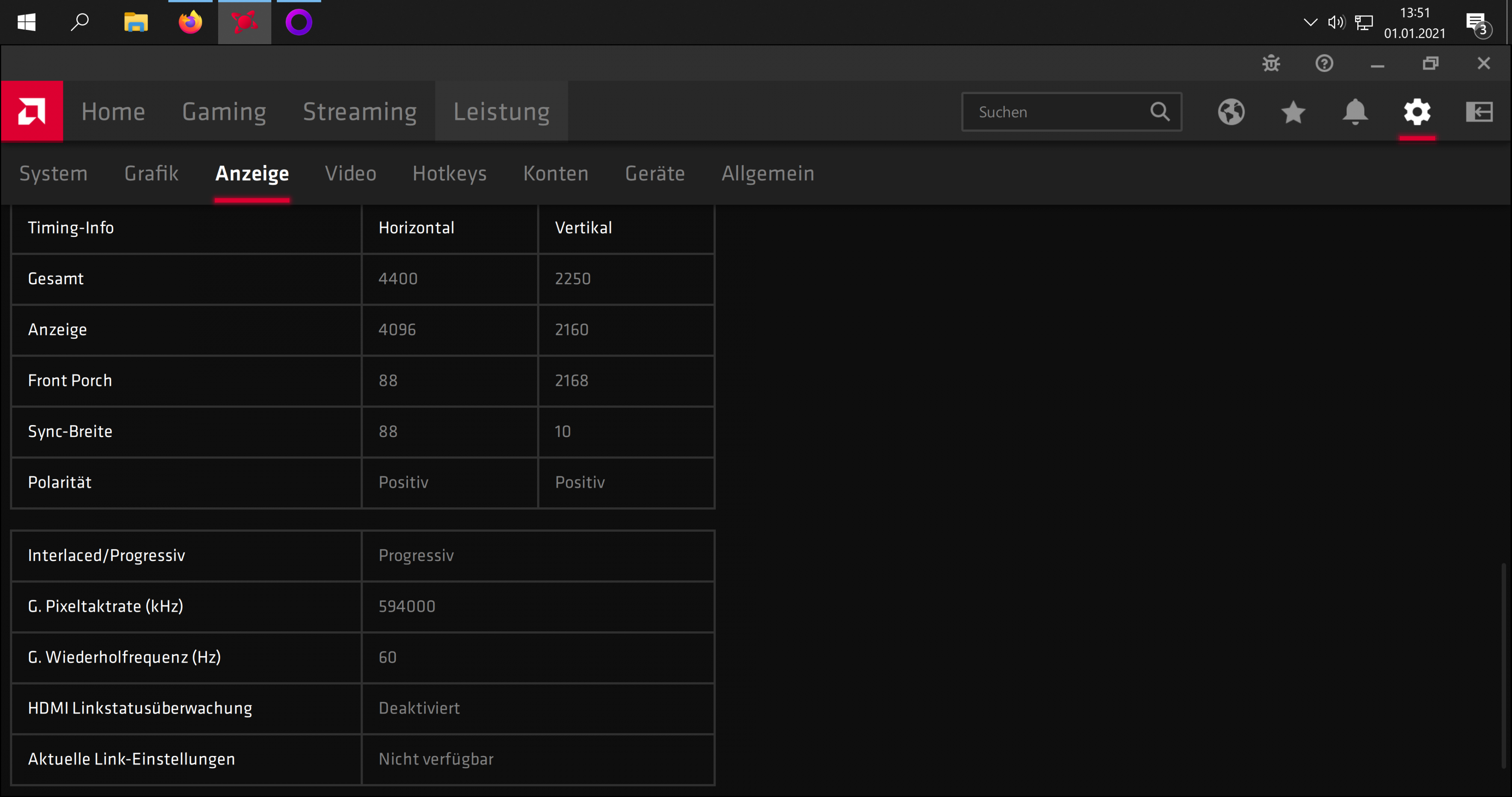Go to the Gaming section

[x=224, y=111]
